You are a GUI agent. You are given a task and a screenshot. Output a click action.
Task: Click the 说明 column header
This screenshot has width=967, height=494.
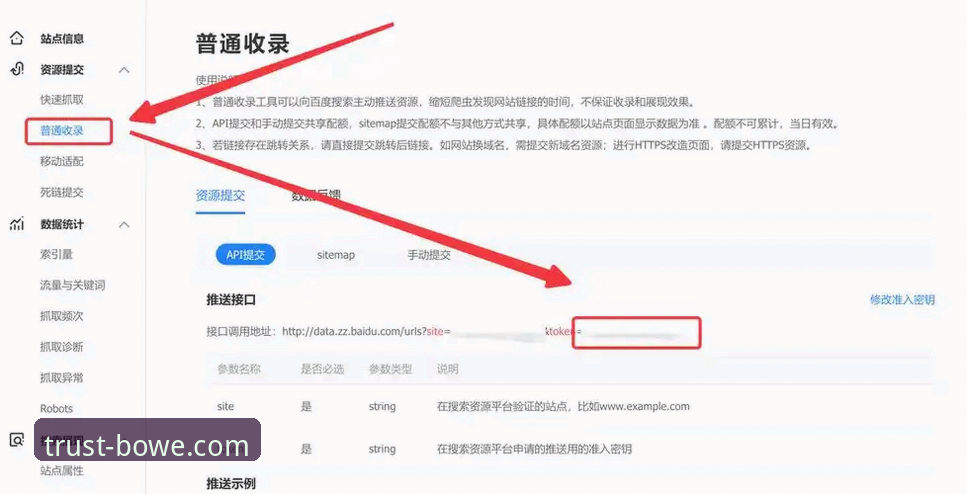point(448,369)
